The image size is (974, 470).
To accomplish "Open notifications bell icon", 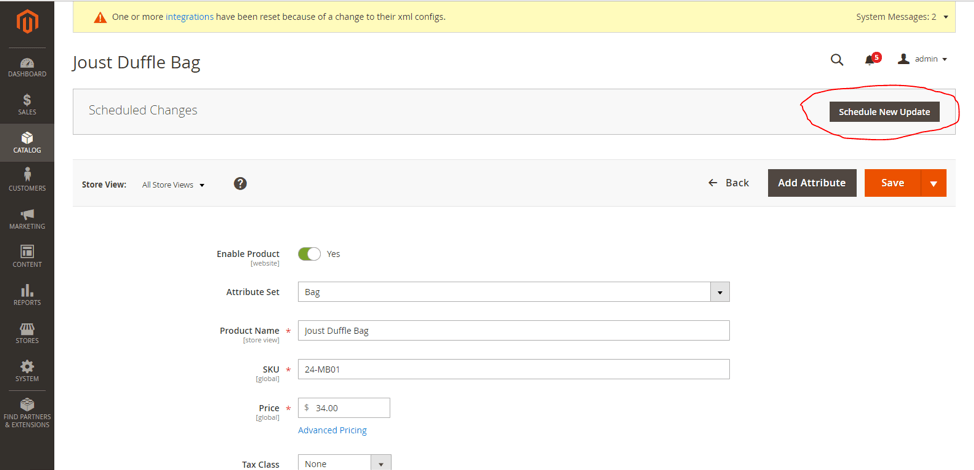I will (x=871, y=60).
